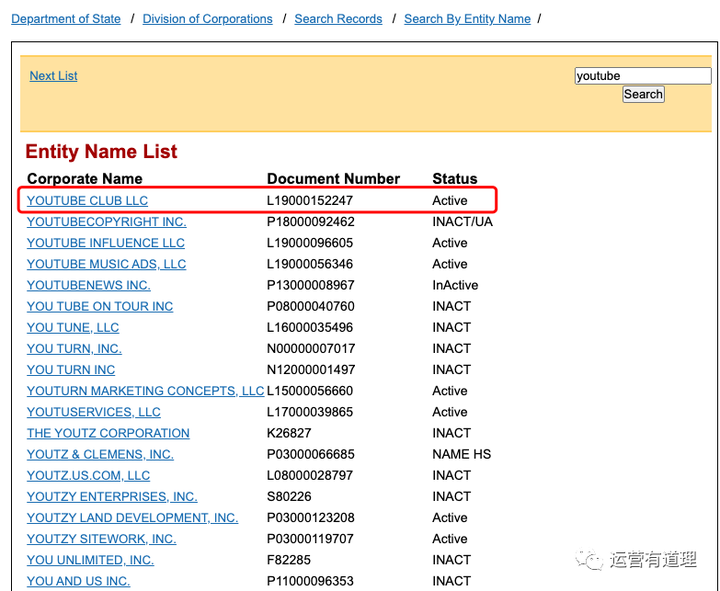720x591 pixels.
Task: Open YOUTUBE INFLUENCE LLC record
Action: [106, 243]
